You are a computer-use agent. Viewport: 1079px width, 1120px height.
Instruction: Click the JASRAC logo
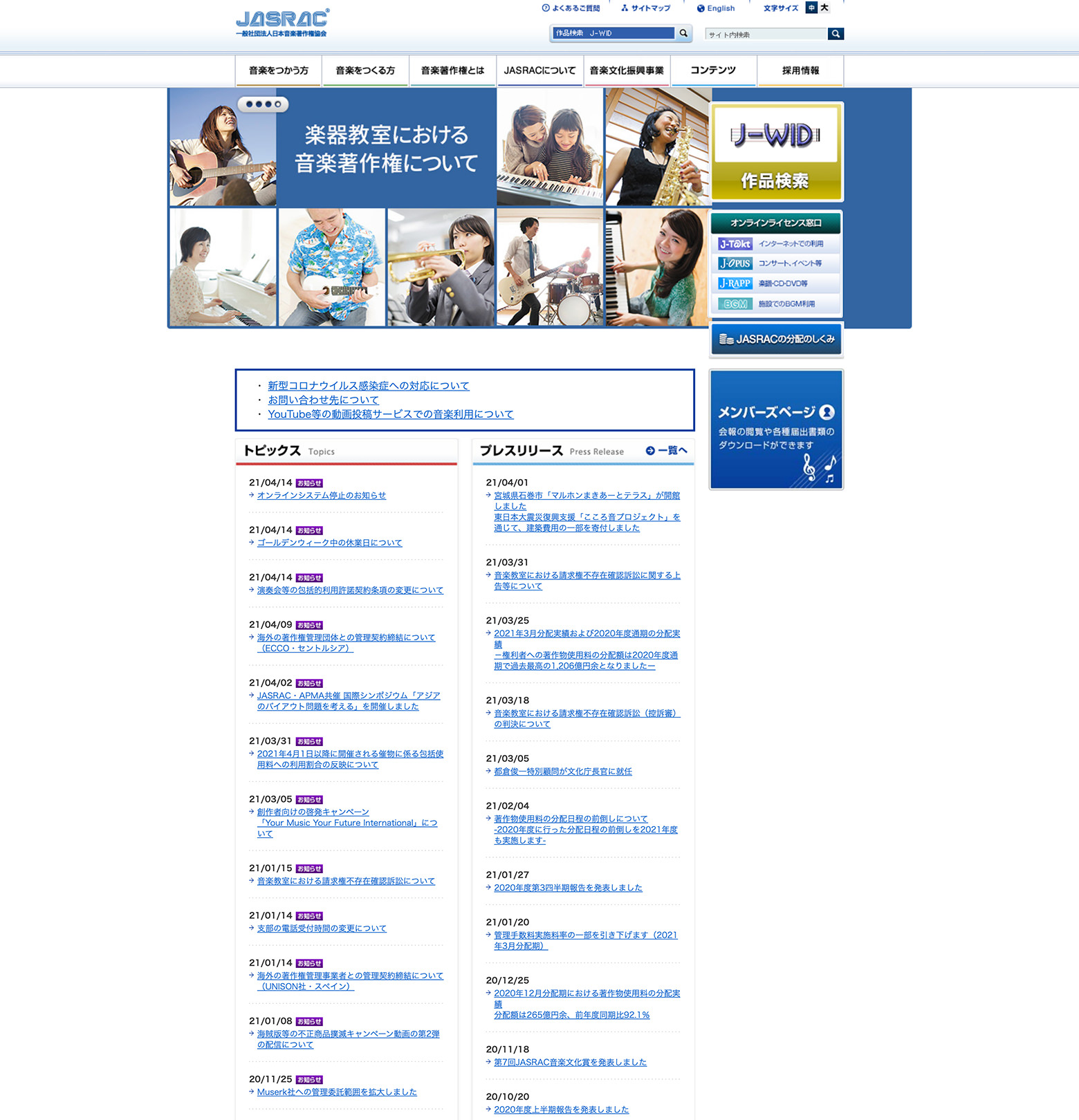(282, 22)
